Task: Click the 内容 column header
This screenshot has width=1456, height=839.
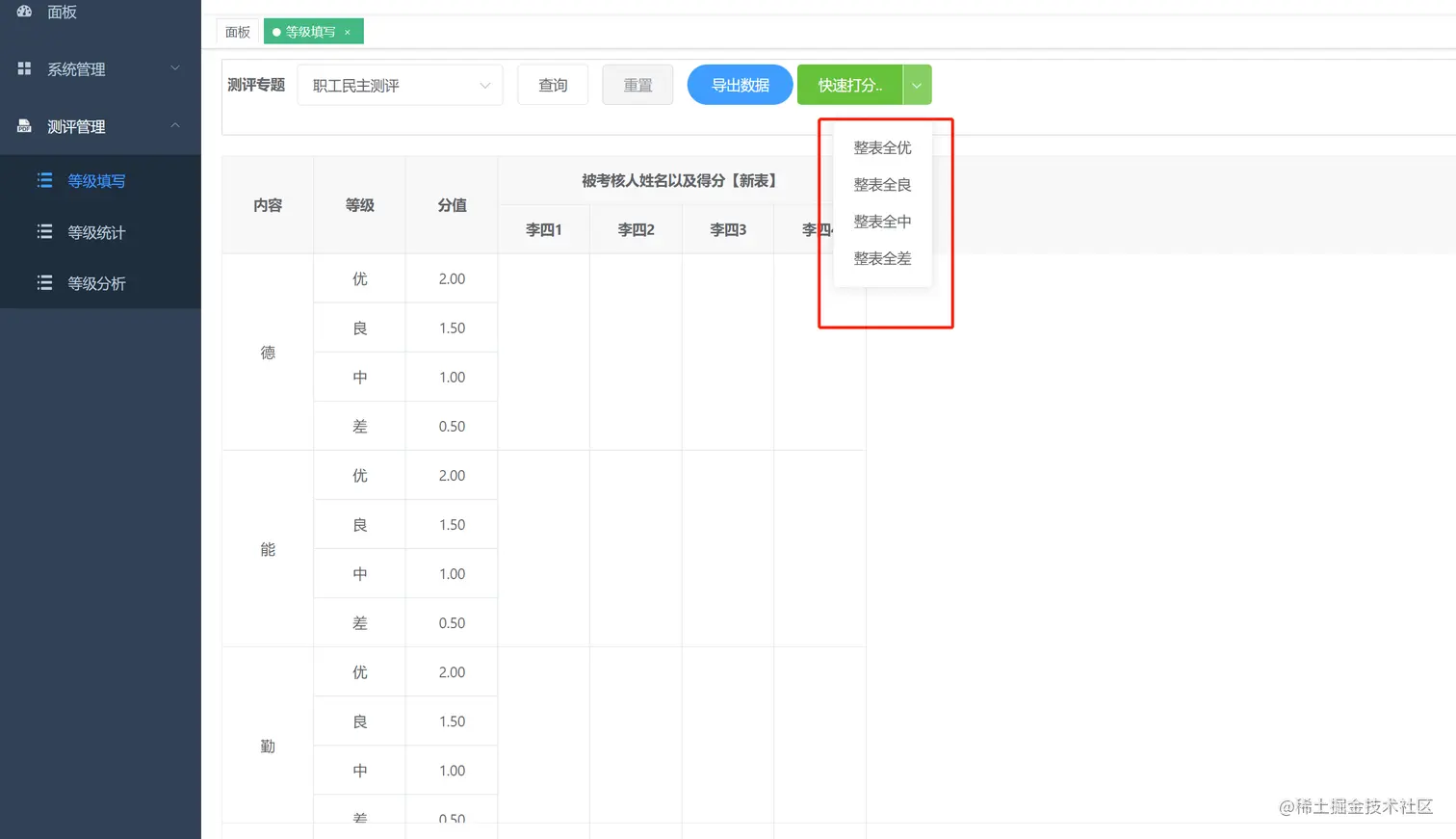Action: pyautogui.click(x=268, y=205)
